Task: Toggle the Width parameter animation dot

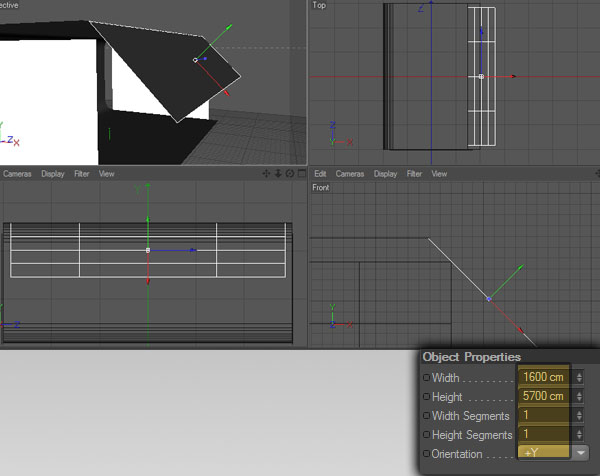Action: point(426,377)
